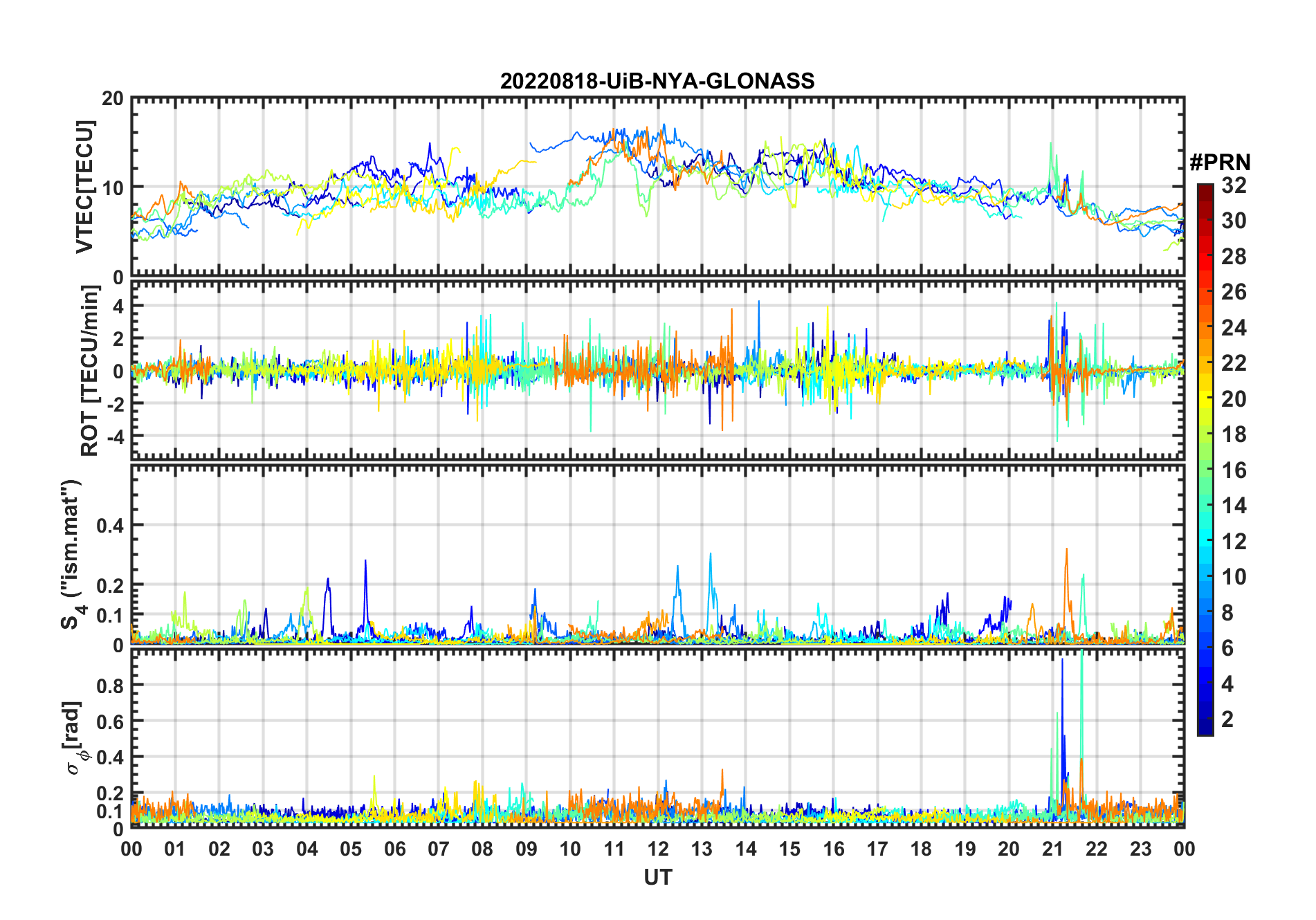Click the 01 hour tick on UT axis
1316x920 pixels.
(x=175, y=849)
